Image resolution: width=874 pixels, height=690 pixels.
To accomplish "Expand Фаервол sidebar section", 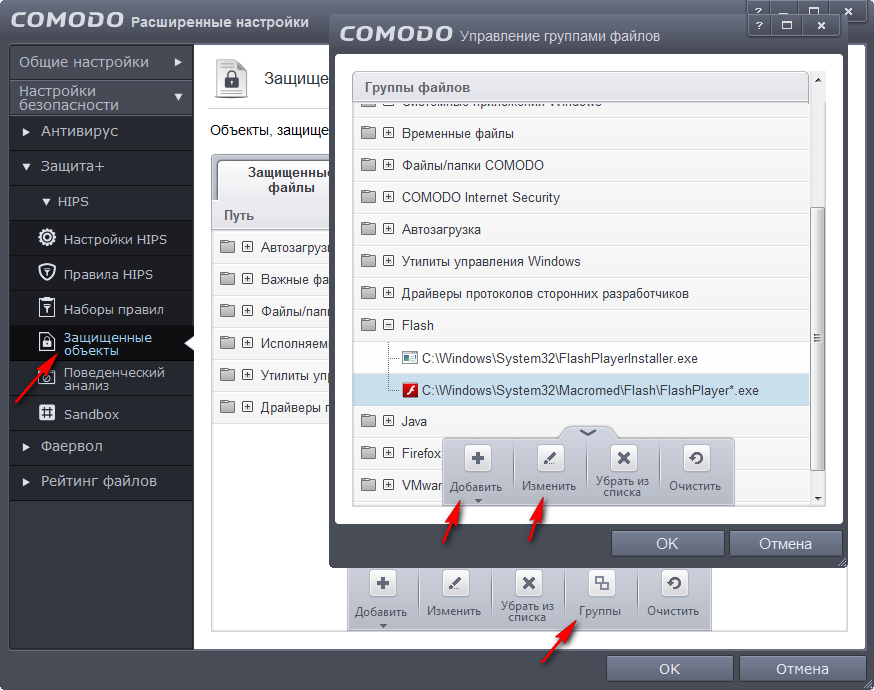I will coord(101,446).
